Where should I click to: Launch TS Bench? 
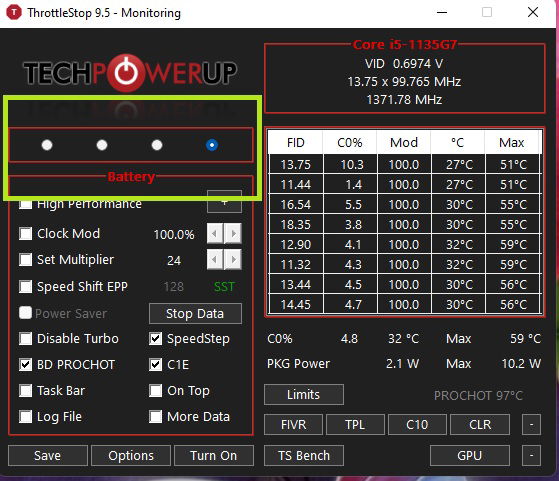pyautogui.click(x=304, y=455)
